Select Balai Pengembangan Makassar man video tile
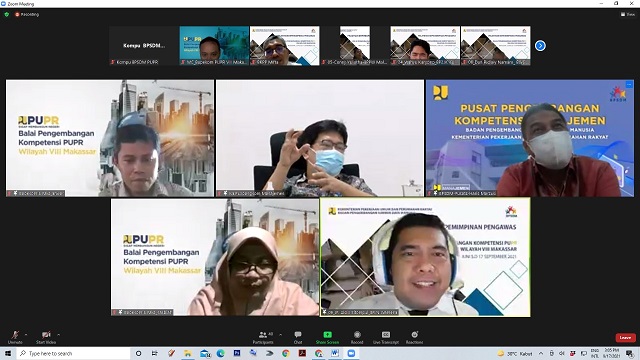 [110, 138]
